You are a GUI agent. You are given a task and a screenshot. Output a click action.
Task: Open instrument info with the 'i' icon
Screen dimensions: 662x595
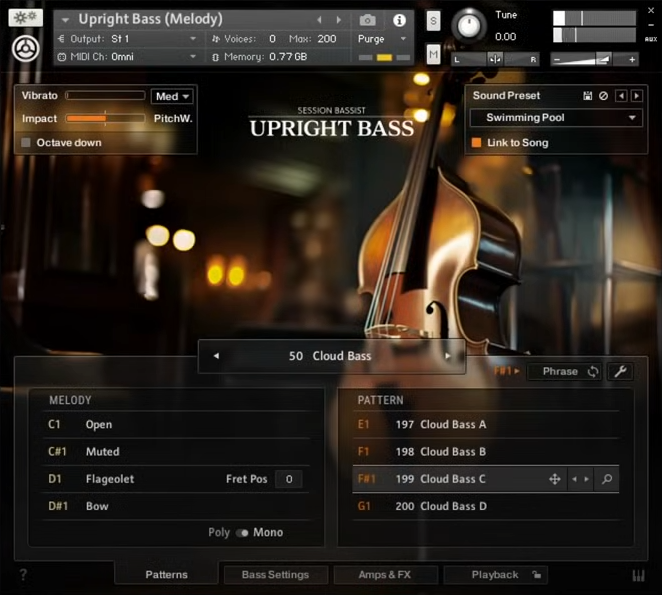[399, 20]
